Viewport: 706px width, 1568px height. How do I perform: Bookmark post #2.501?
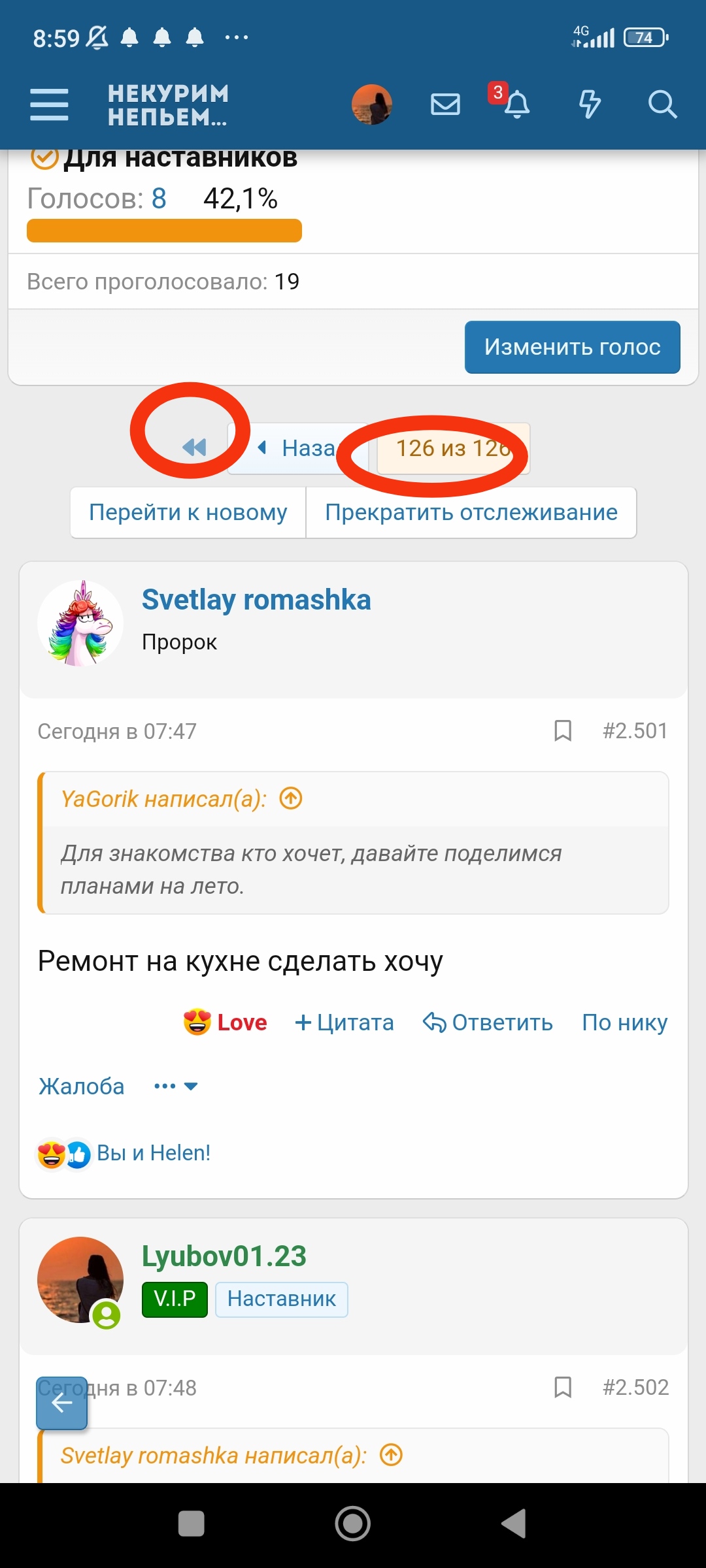tap(563, 730)
